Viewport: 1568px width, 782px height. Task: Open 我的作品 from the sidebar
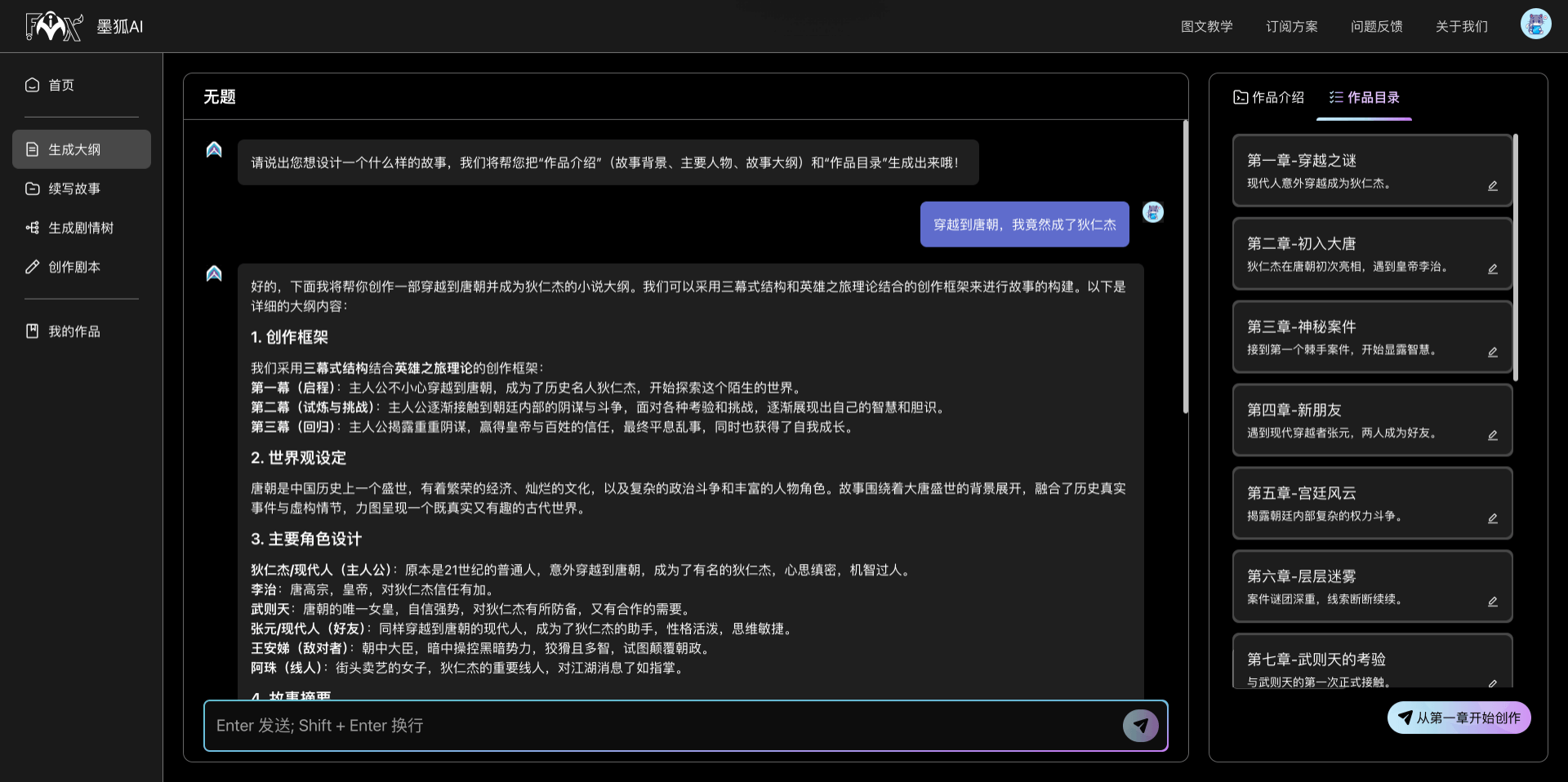[x=73, y=331]
